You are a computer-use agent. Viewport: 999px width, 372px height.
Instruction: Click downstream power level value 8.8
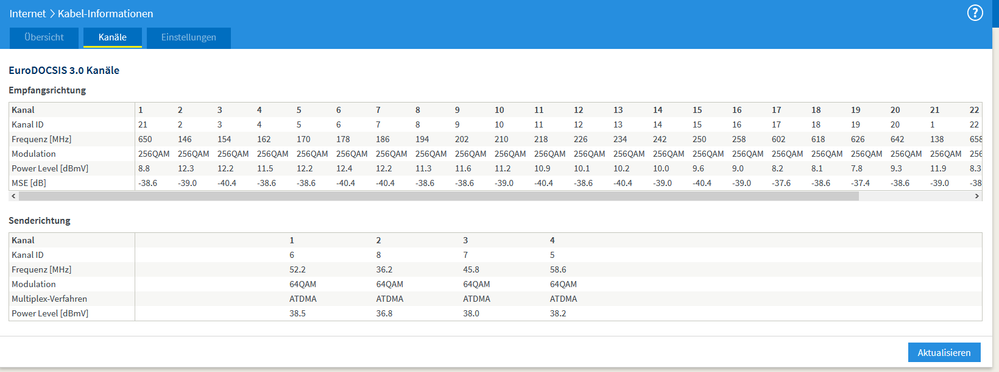[x=143, y=168]
